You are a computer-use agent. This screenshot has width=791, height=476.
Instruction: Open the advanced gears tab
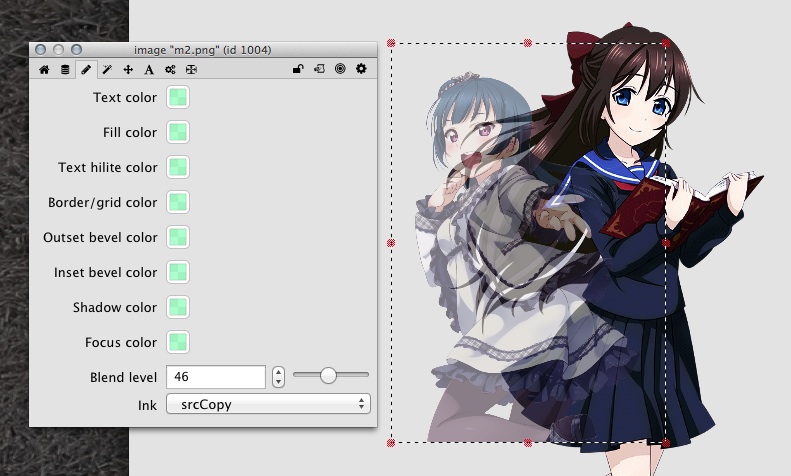click(x=170, y=70)
